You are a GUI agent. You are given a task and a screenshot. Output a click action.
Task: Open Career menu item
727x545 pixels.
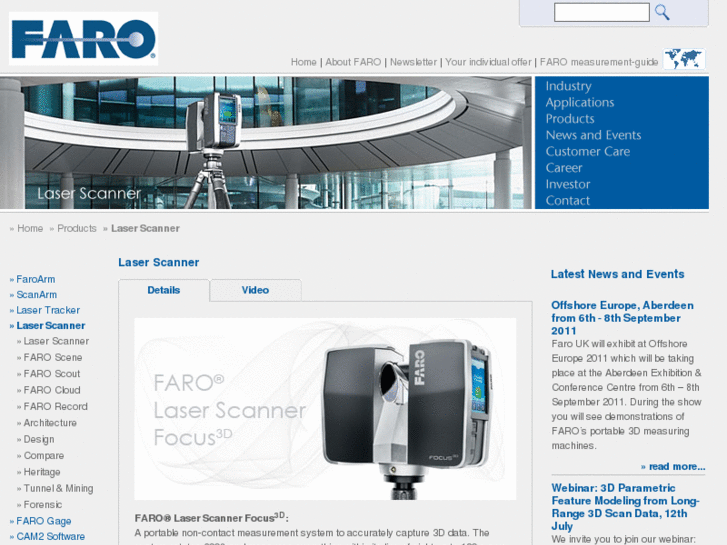[564, 168]
